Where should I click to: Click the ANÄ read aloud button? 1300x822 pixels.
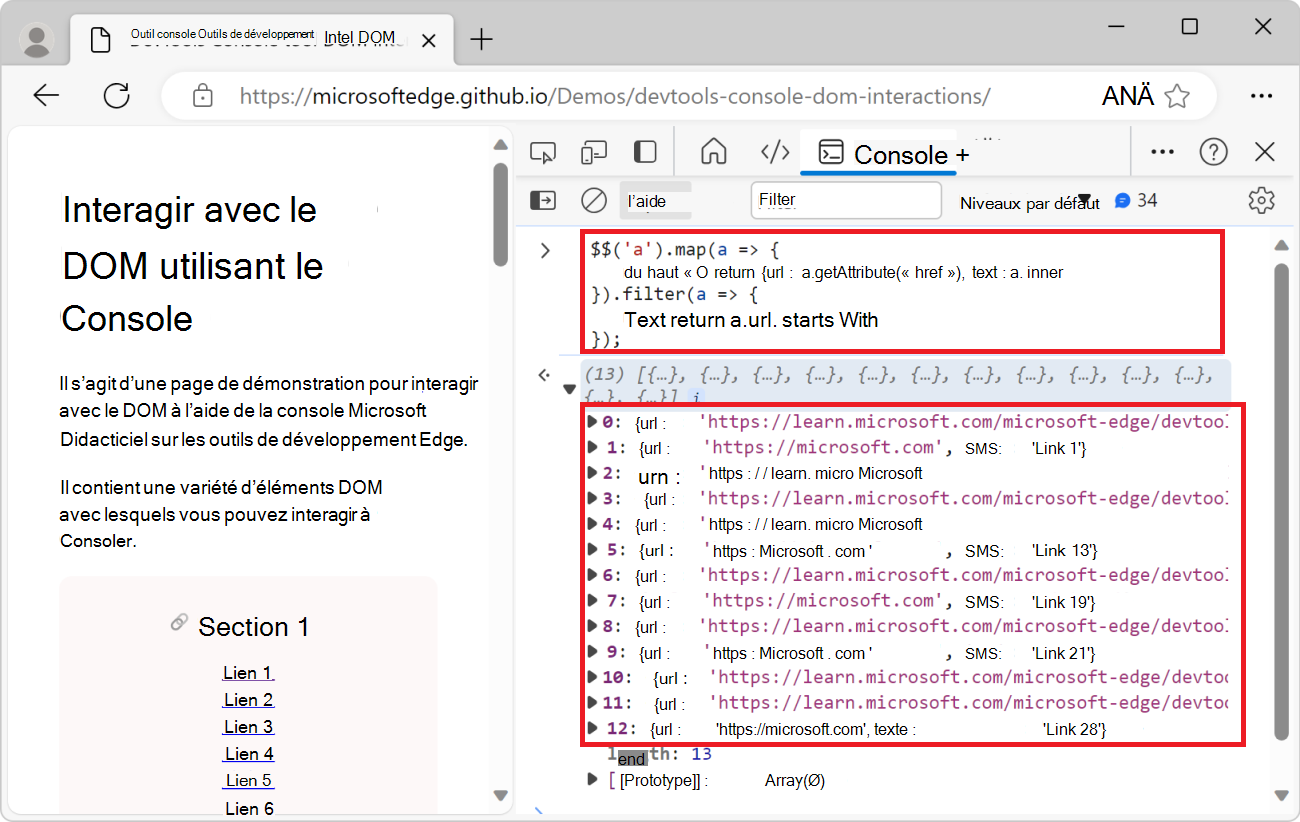[x=1128, y=96]
